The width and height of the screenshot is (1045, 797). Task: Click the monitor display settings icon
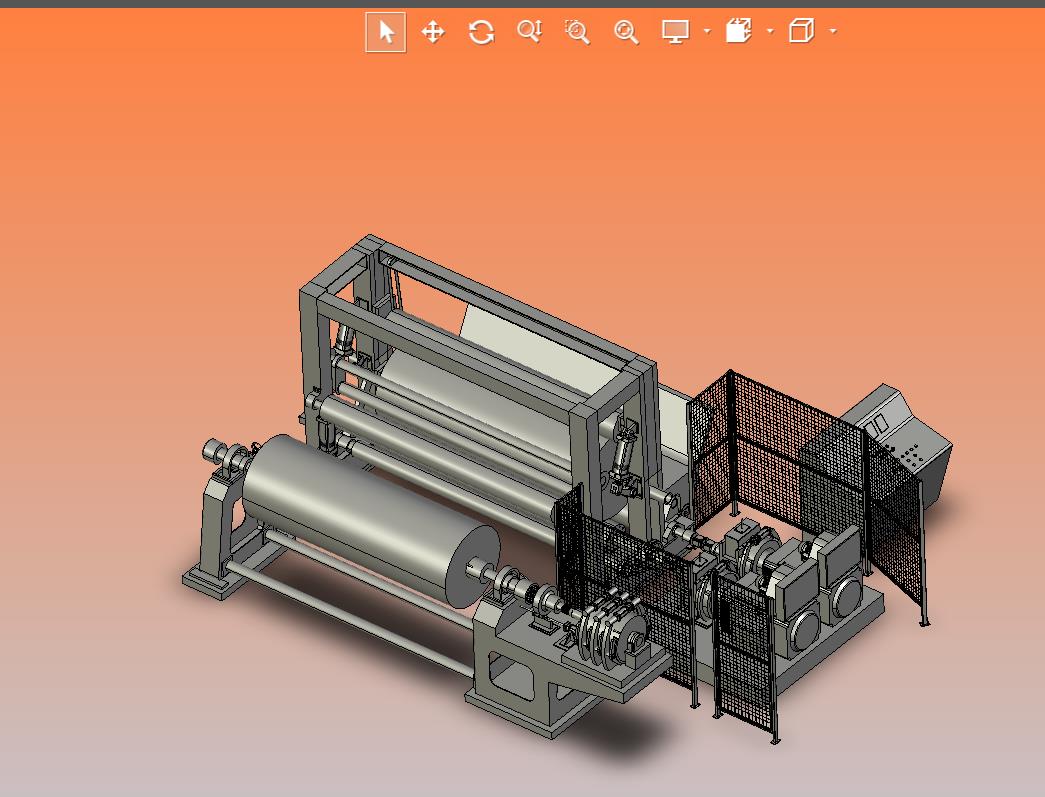675,31
